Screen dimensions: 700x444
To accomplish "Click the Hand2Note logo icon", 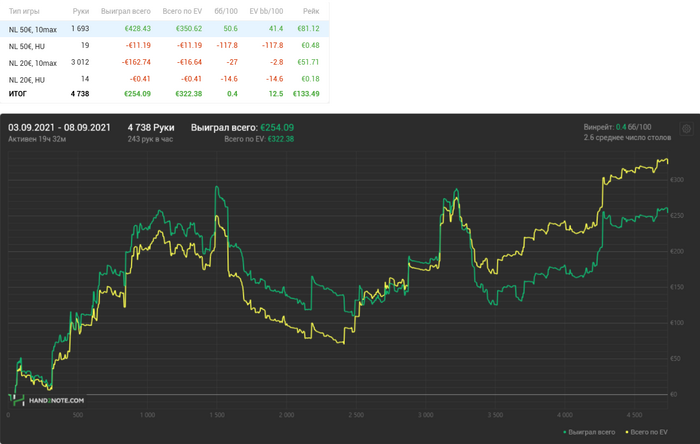I will (17, 400).
